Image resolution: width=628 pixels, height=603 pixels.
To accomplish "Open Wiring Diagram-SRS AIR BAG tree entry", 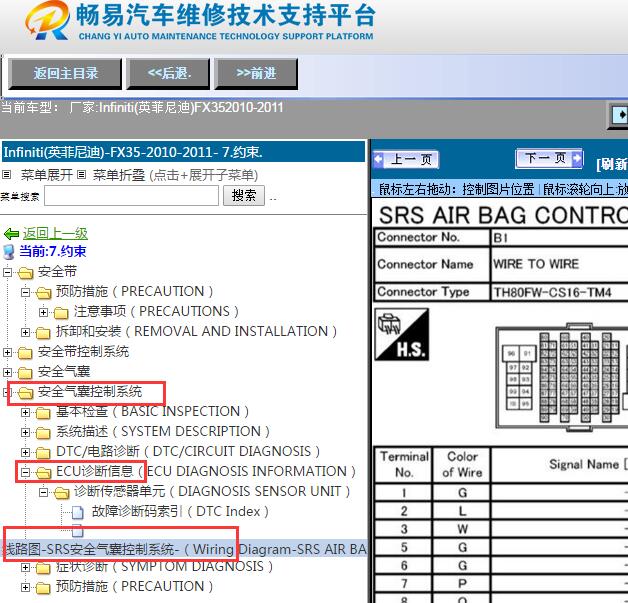I will click(183, 549).
